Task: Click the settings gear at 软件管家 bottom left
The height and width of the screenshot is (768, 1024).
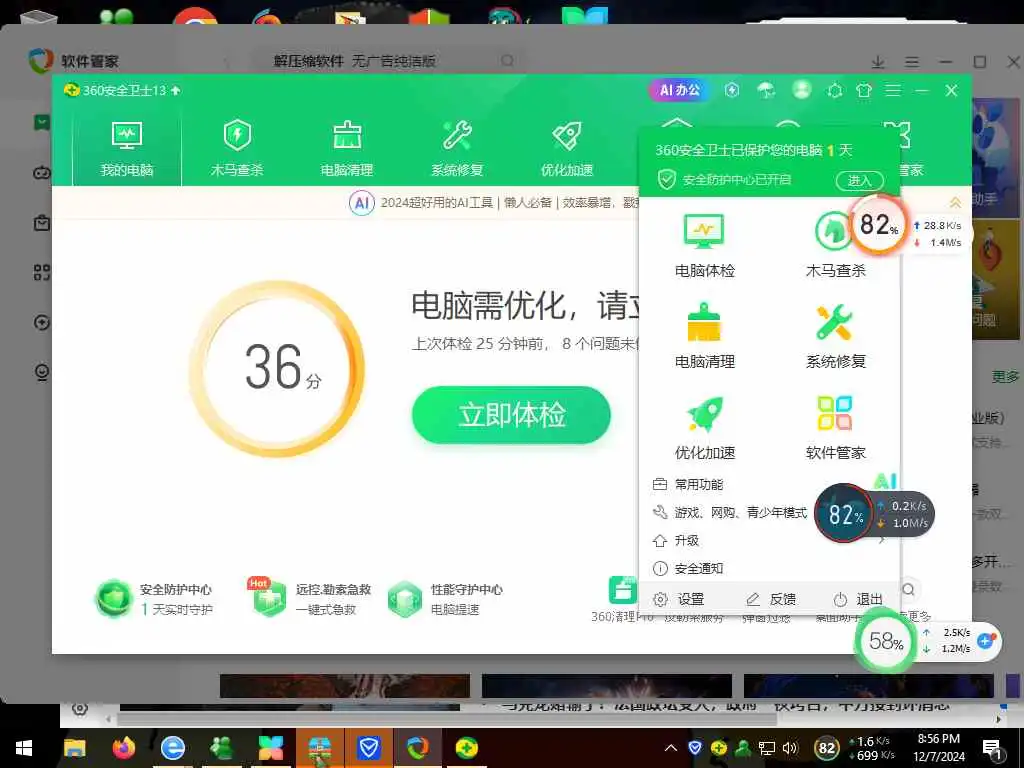Action: tap(80, 708)
